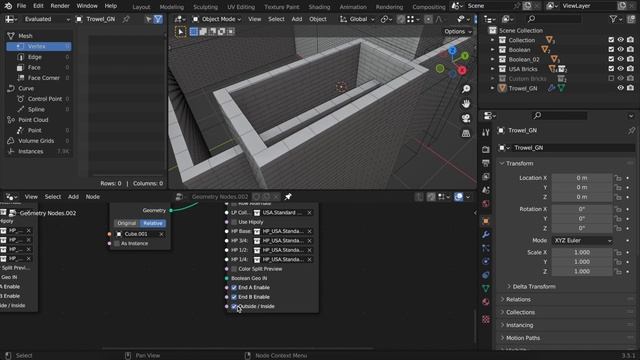Open the node editor Add menu
The image size is (640, 360).
(73, 197)
